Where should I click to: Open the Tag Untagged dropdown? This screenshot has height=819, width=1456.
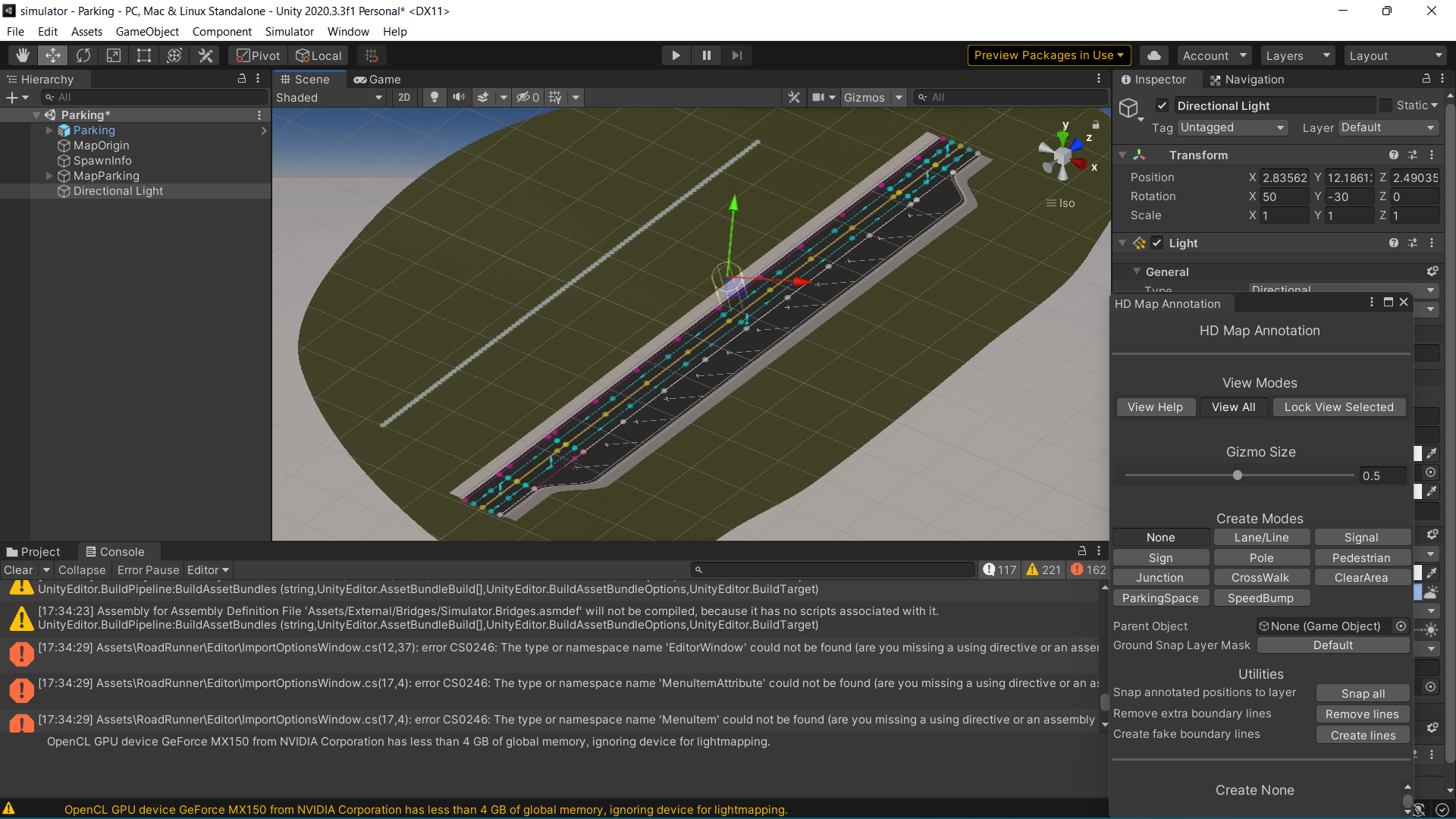(x=1232, y=127)
